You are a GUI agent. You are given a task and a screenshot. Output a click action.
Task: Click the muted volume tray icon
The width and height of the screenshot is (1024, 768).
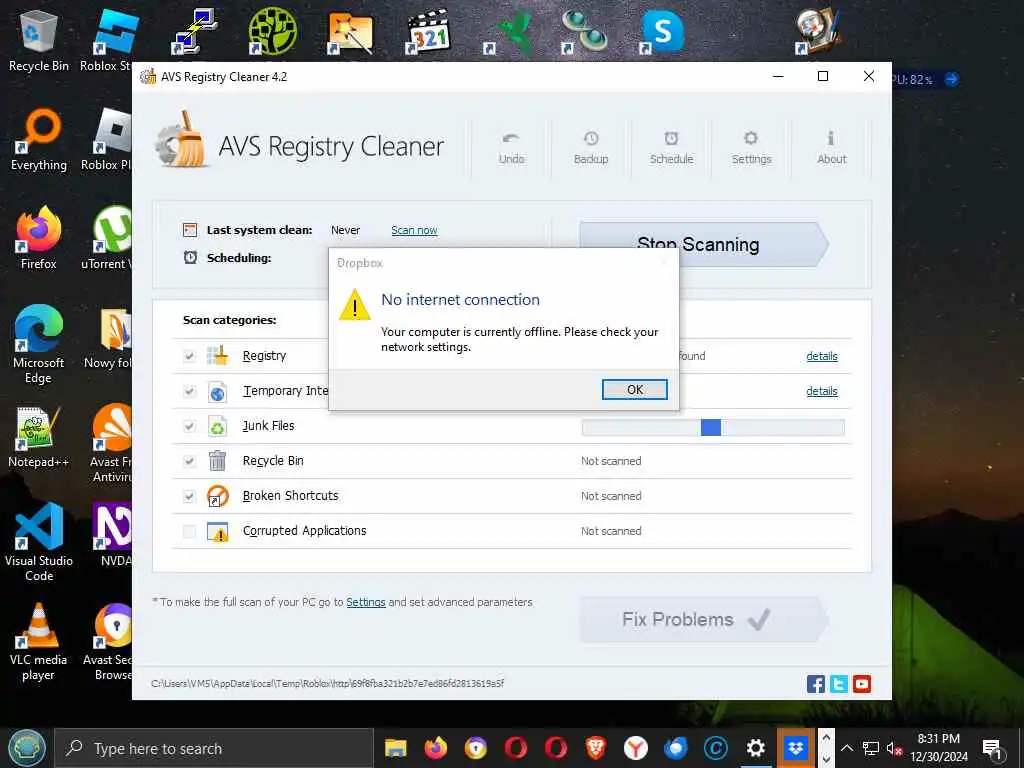click(x=893, y=748)
